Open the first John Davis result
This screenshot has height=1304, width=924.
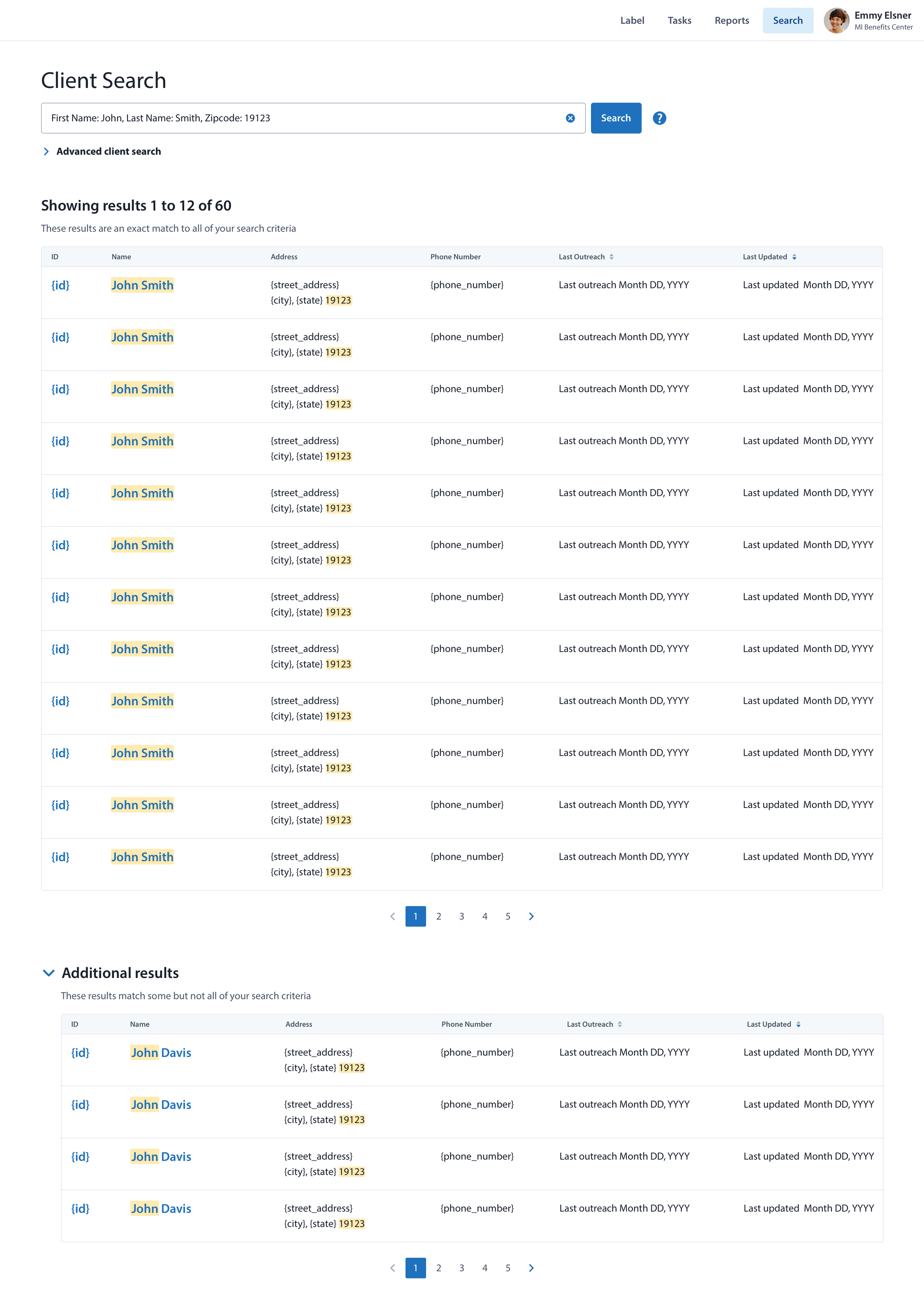tap(161, 1053)
